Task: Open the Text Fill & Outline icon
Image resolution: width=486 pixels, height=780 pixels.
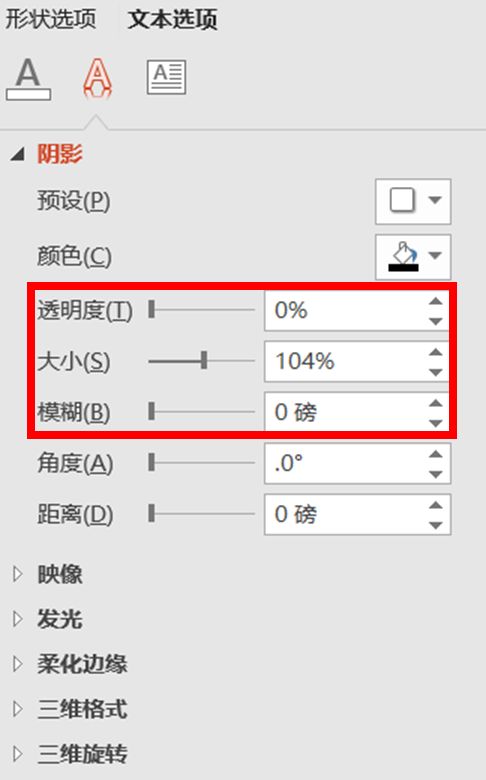Action: [28, 79]
